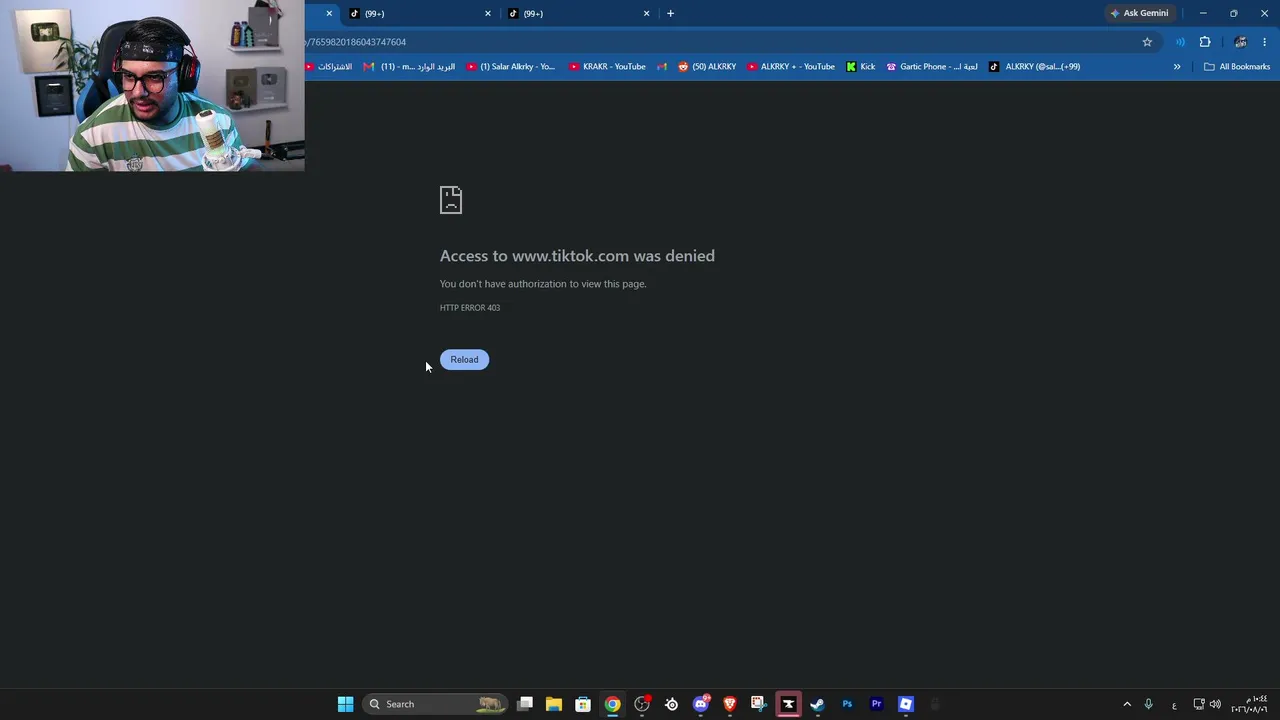Open Task View from the taskbar
This screenshot has height=720, width=1280.
[525, 704]
